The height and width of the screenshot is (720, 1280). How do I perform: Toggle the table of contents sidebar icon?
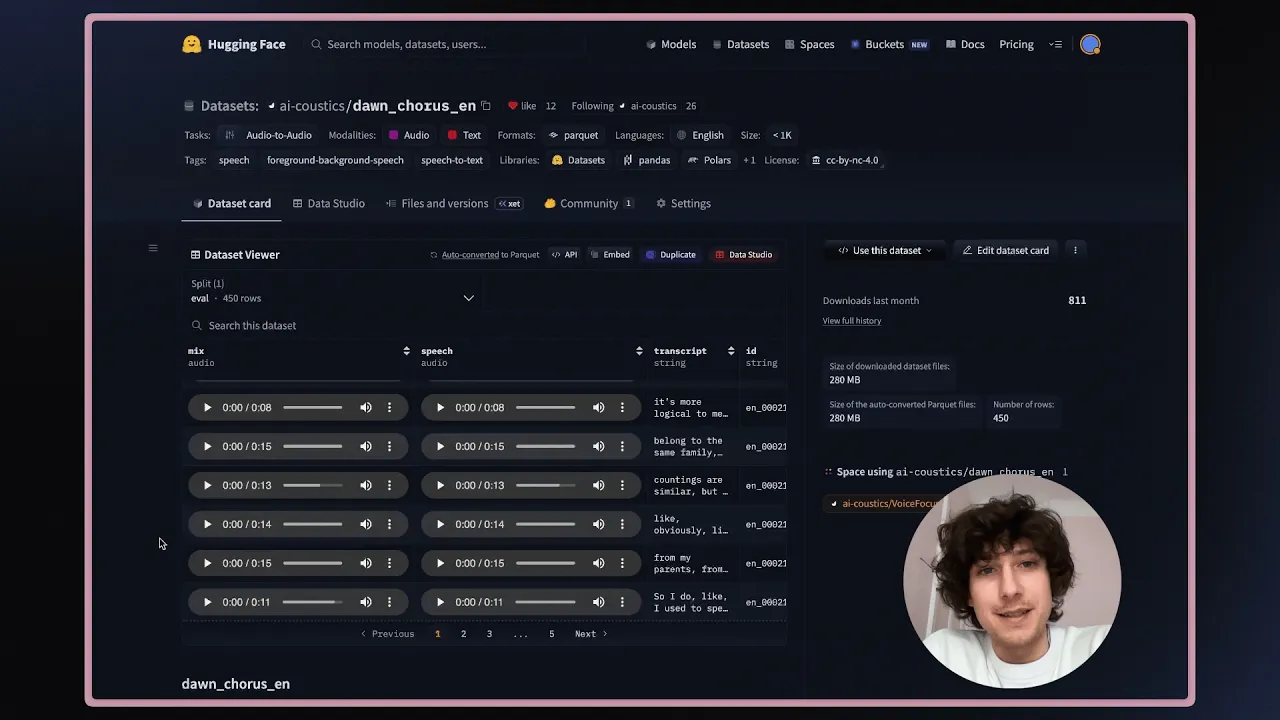pyautogui.click(x=153, y=248)
